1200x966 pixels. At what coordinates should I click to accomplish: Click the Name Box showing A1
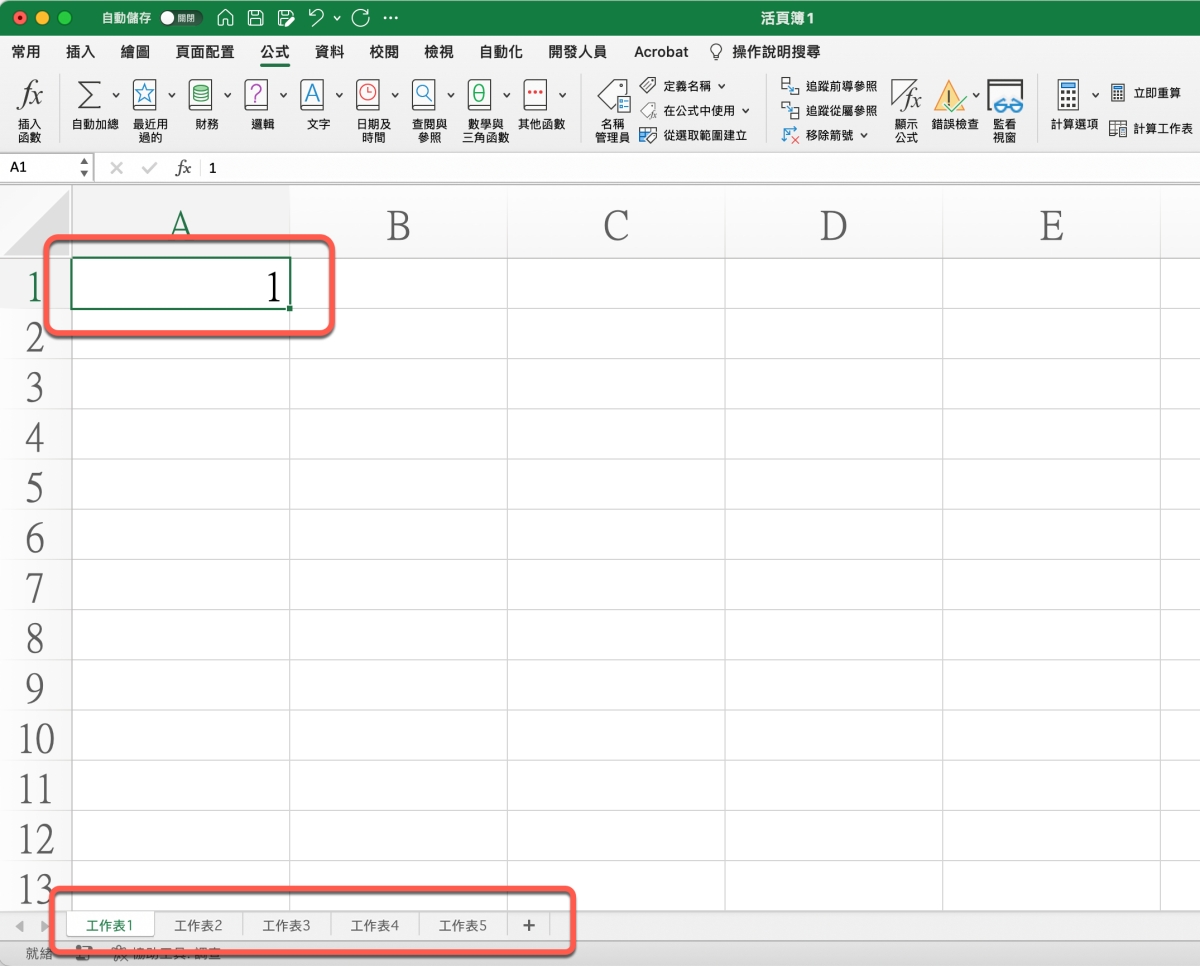(40, 168)
